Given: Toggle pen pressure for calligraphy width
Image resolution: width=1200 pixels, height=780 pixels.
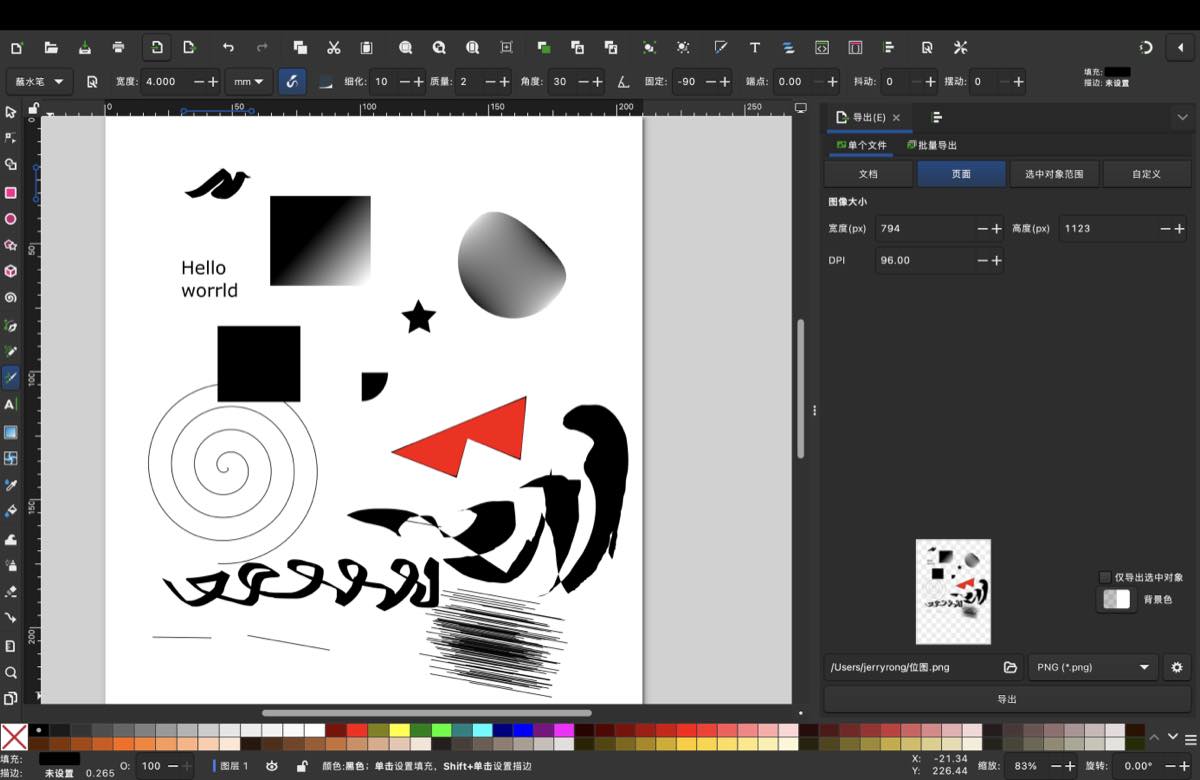Looking at the screenshot, I should 292,82.
